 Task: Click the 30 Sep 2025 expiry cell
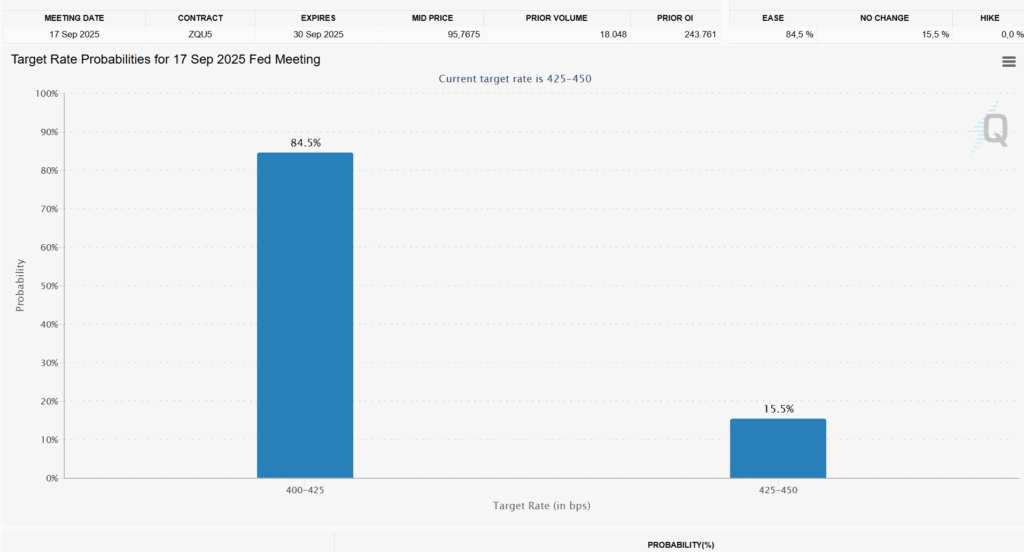[318, 35]
